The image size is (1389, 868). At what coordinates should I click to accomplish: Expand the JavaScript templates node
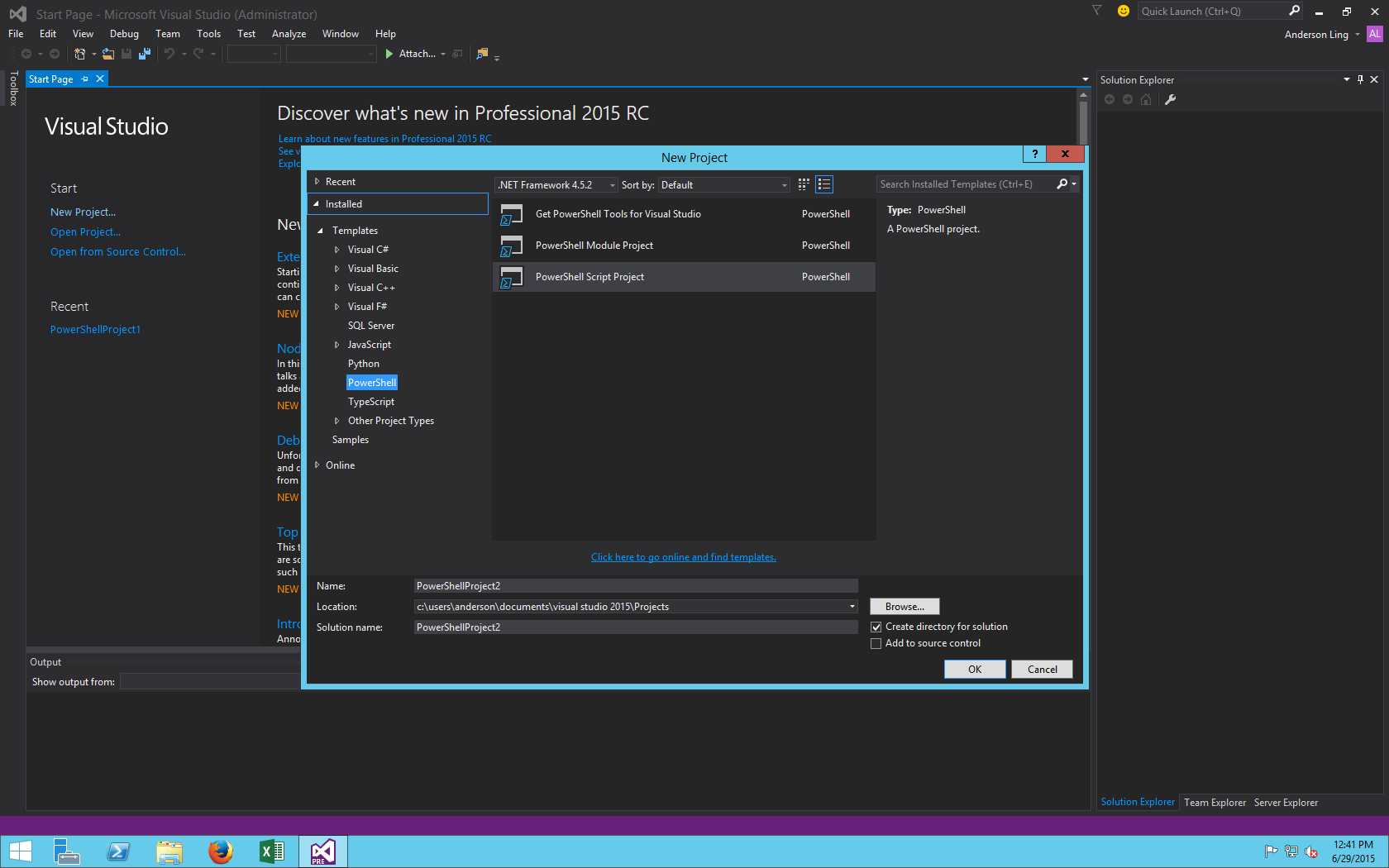pos(337,345)
